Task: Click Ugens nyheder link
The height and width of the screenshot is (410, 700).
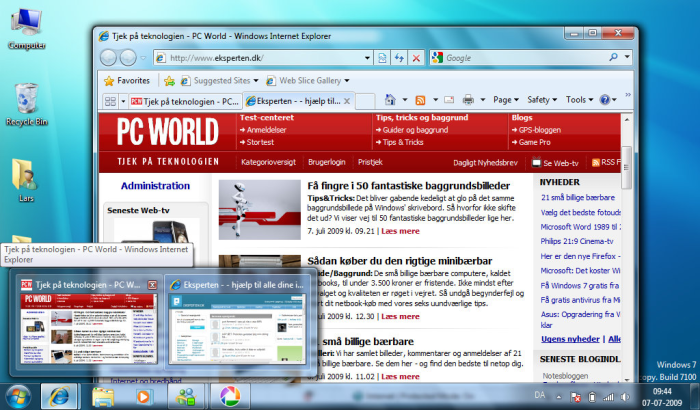Action: 570,339
